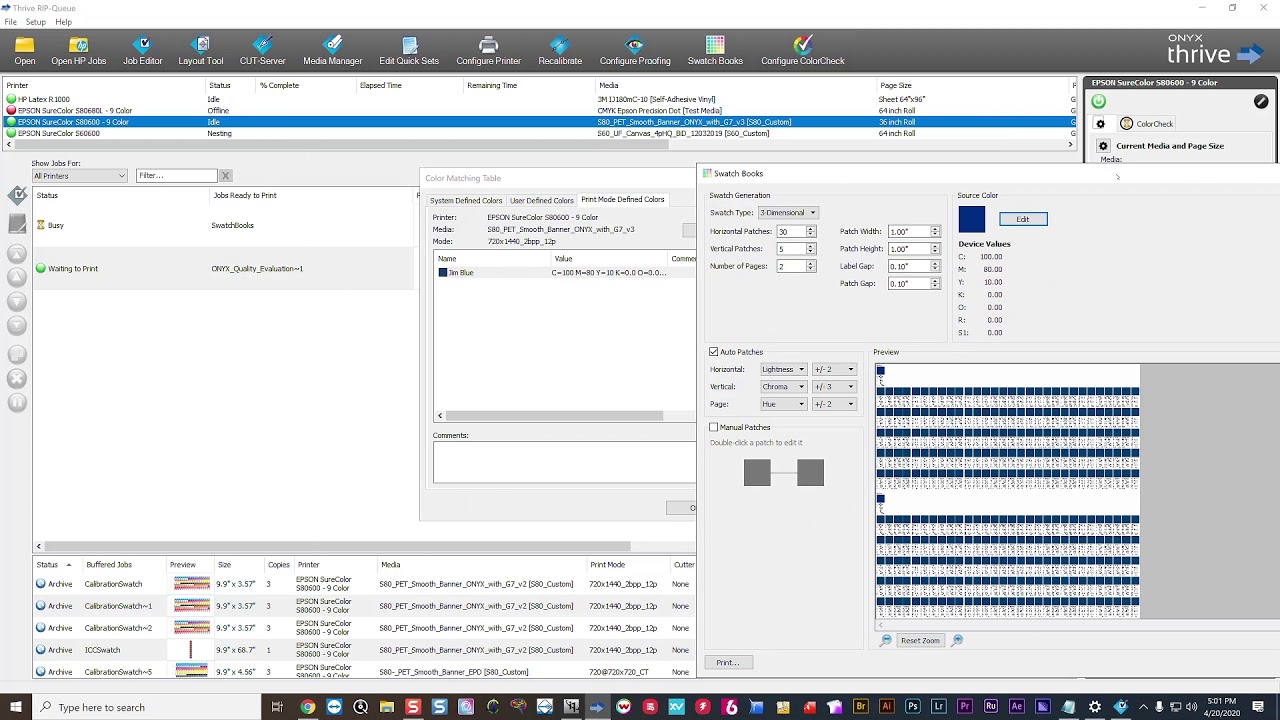1280x720 pixels.
Task: Uncheck the Auto Patches checkbox
Action: [x=714, y=352]
